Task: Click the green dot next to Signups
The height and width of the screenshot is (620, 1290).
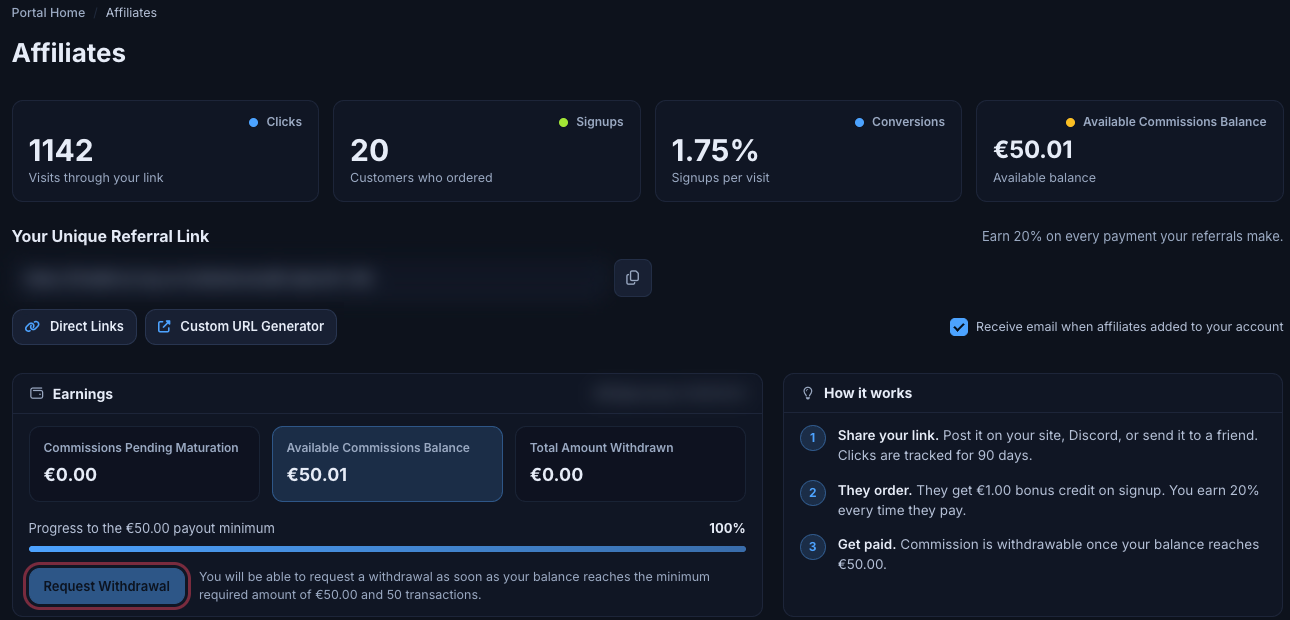Action: click(564, 122)
